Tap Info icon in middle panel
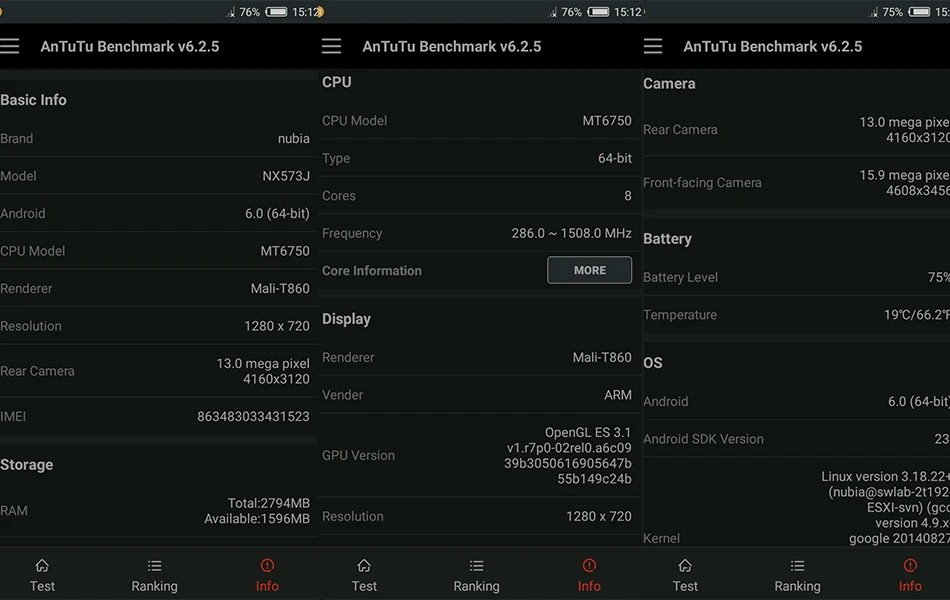The height and width of the screenshot is (600, 950). click(x=589, y=565)
